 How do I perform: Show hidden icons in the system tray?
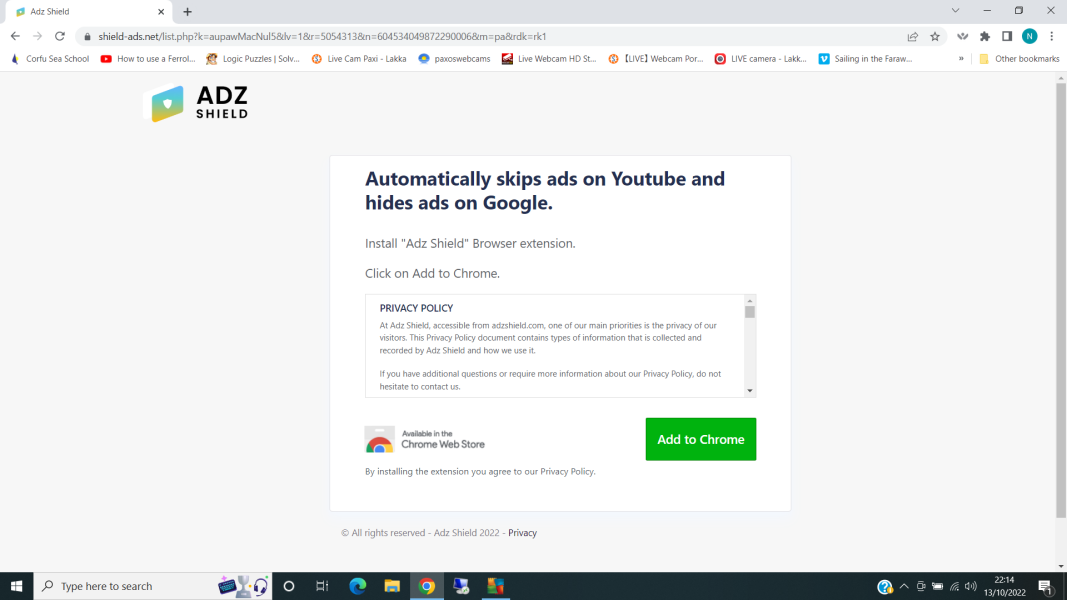(x=903, y=586)
